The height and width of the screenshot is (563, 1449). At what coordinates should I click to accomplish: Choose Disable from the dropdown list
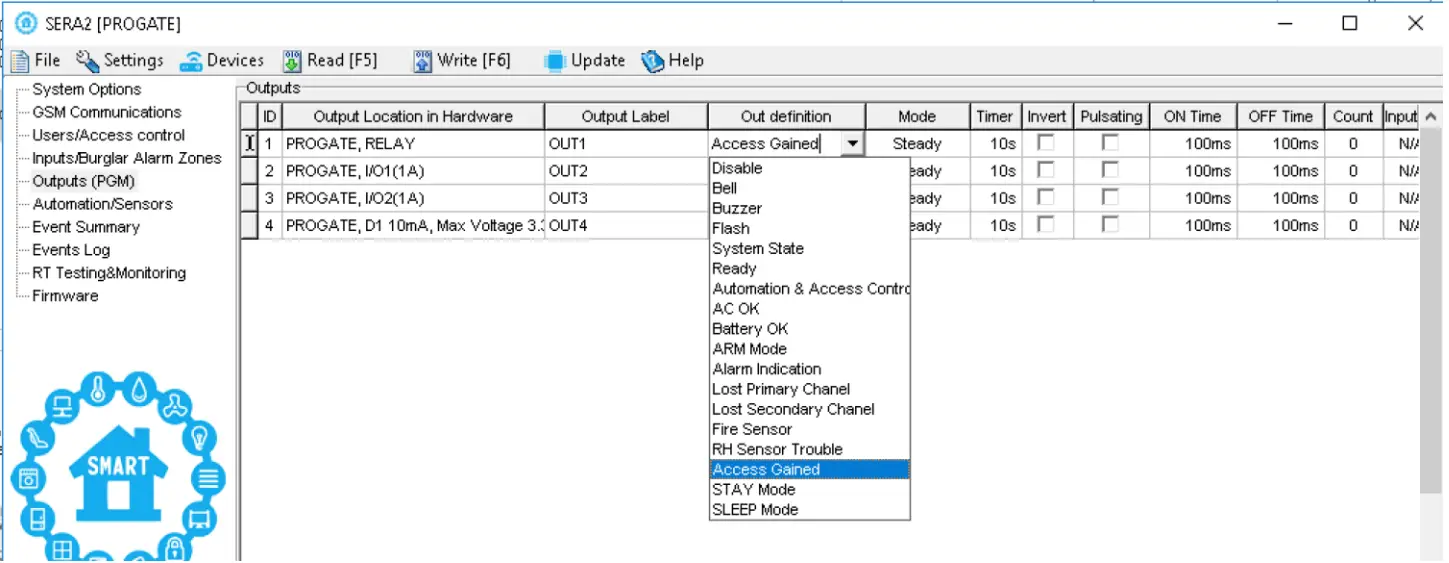[x=809, y=168]
